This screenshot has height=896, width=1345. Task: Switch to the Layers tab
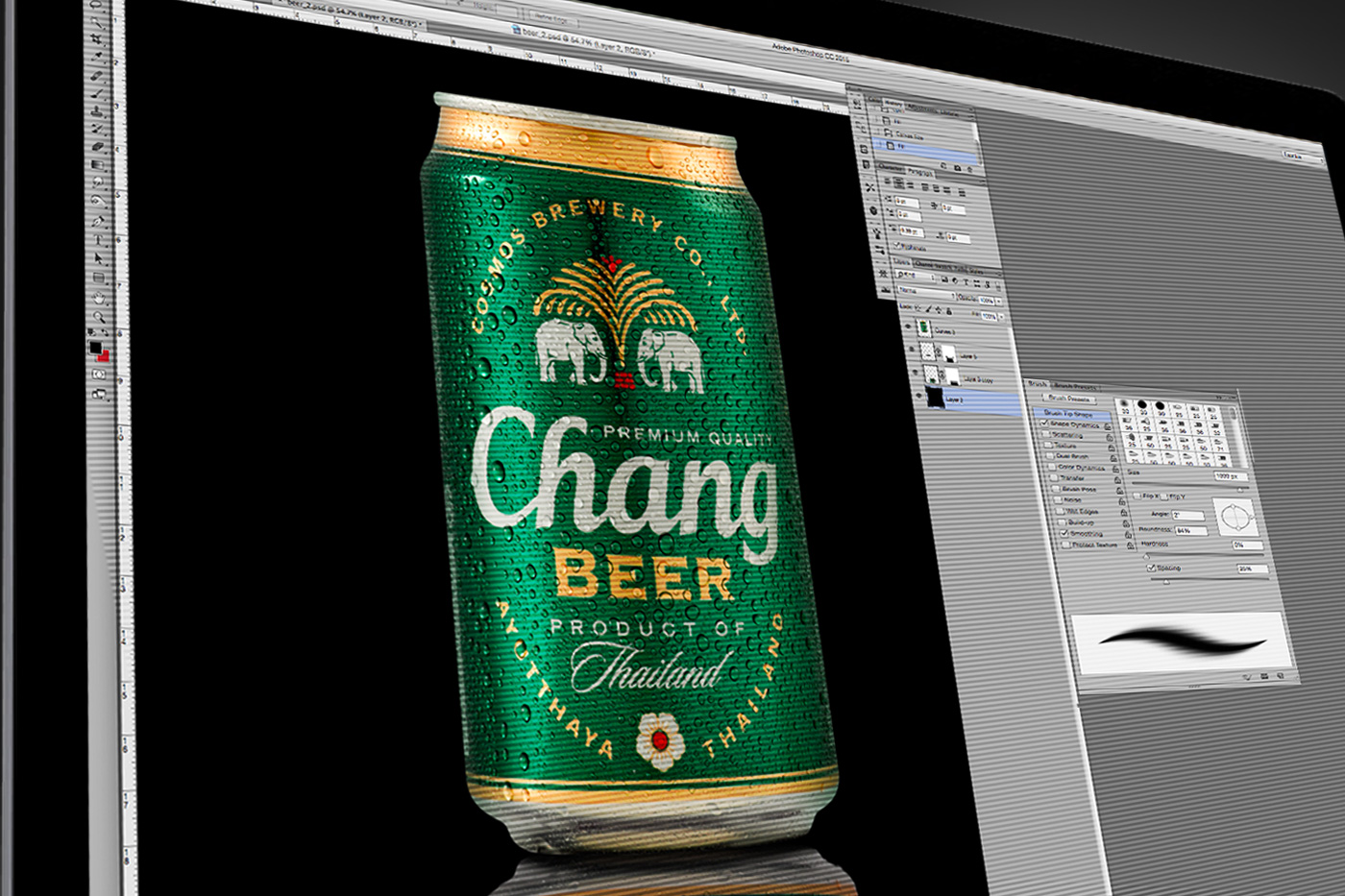(x=901, y=262)
